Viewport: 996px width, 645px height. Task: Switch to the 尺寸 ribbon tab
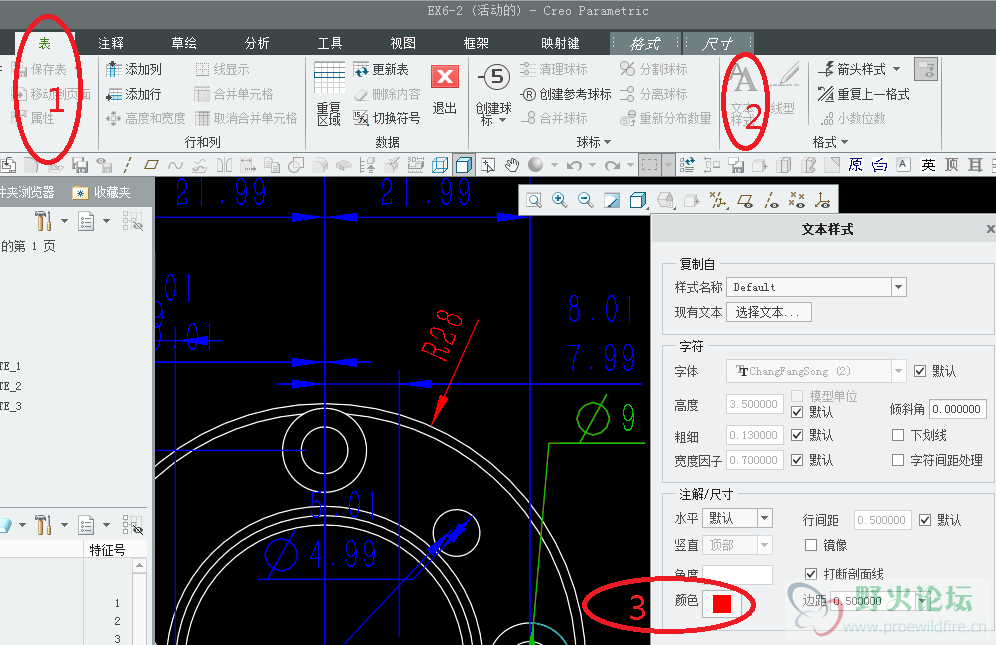[x=718, y=44]
